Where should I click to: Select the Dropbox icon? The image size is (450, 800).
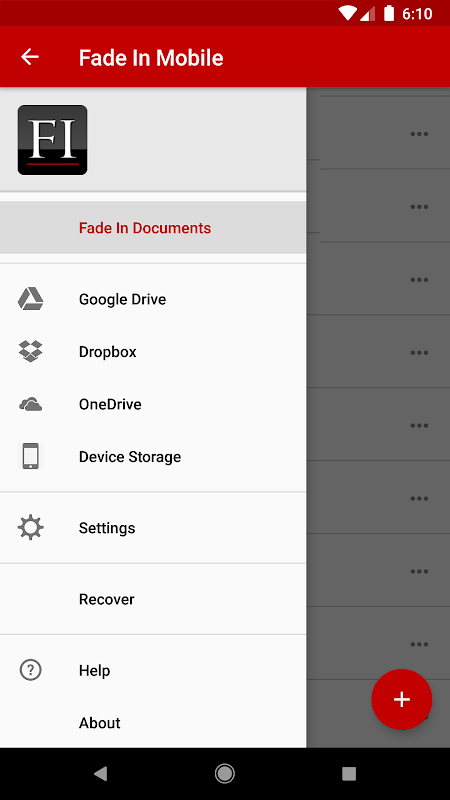pos(31,352)
